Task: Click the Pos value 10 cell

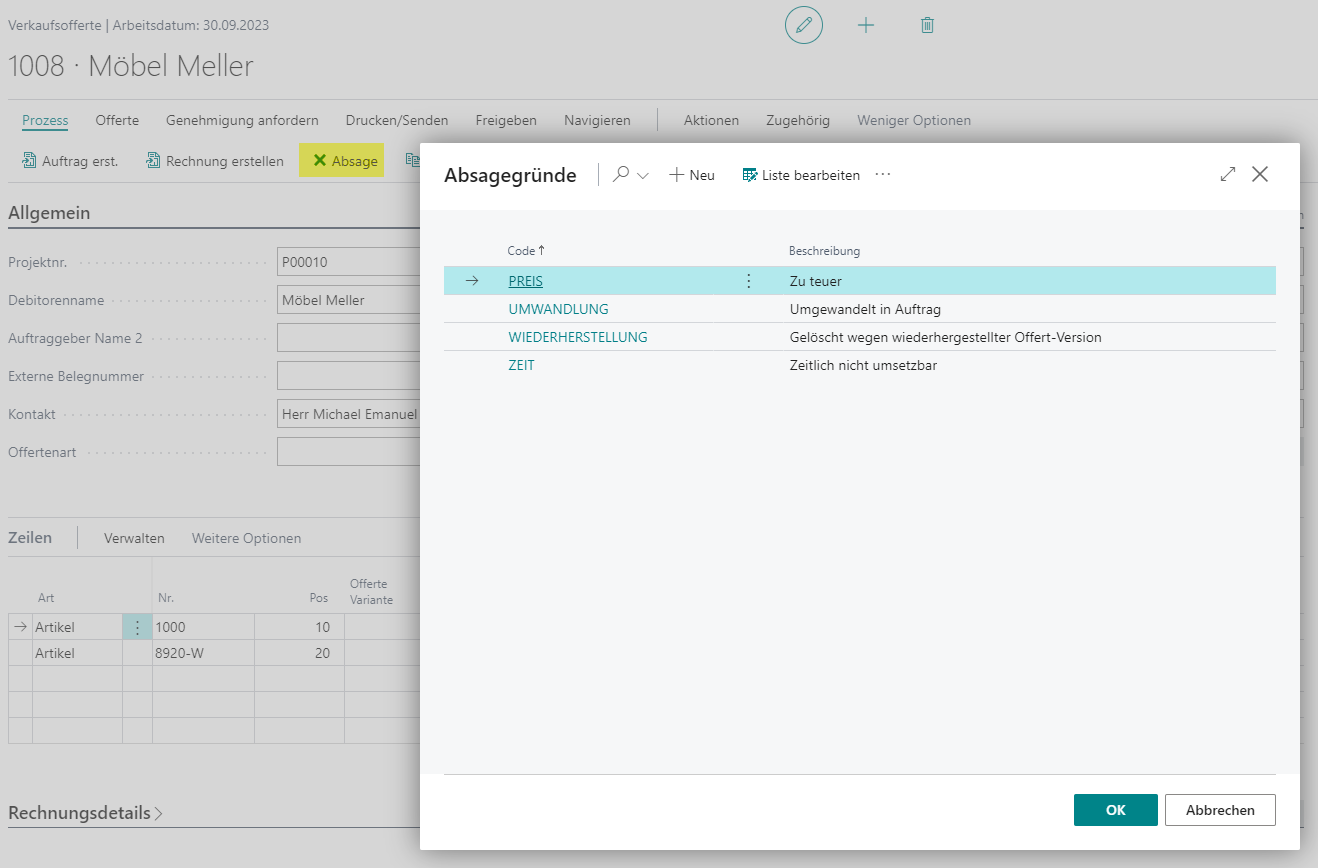Action: pyautogui.click(x=299, y=627)
